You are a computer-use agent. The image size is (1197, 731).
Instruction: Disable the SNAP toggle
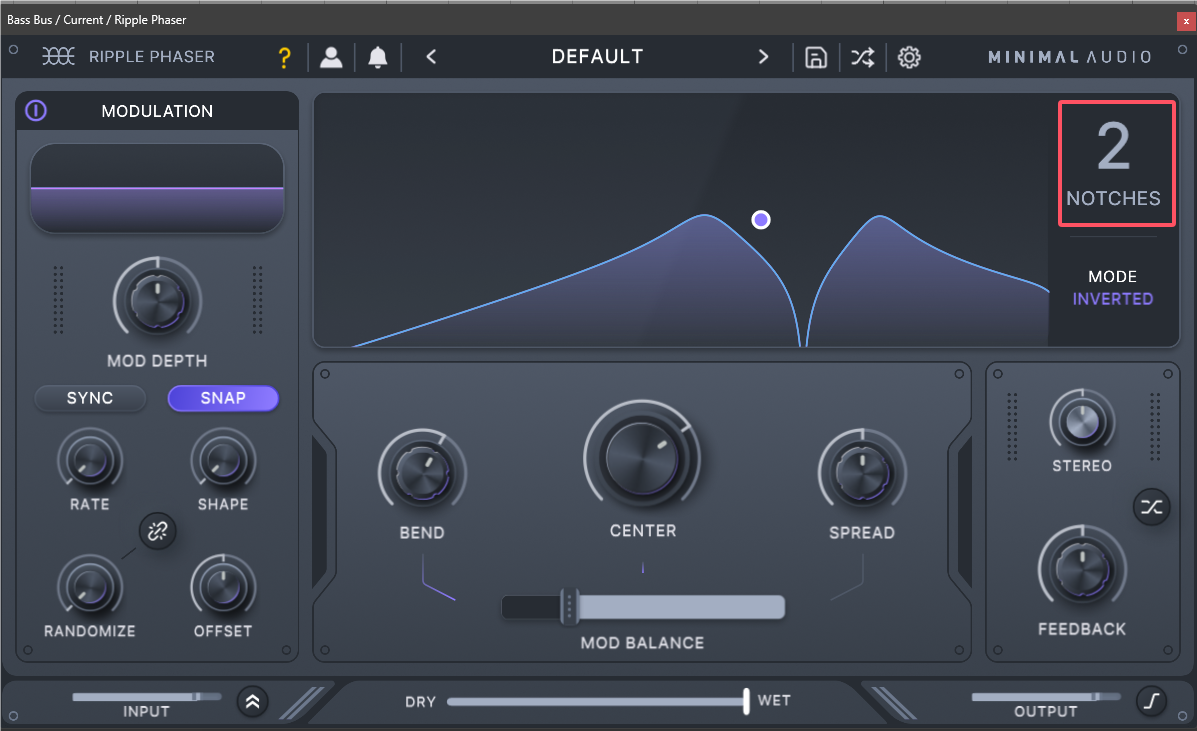click(223, 398)
